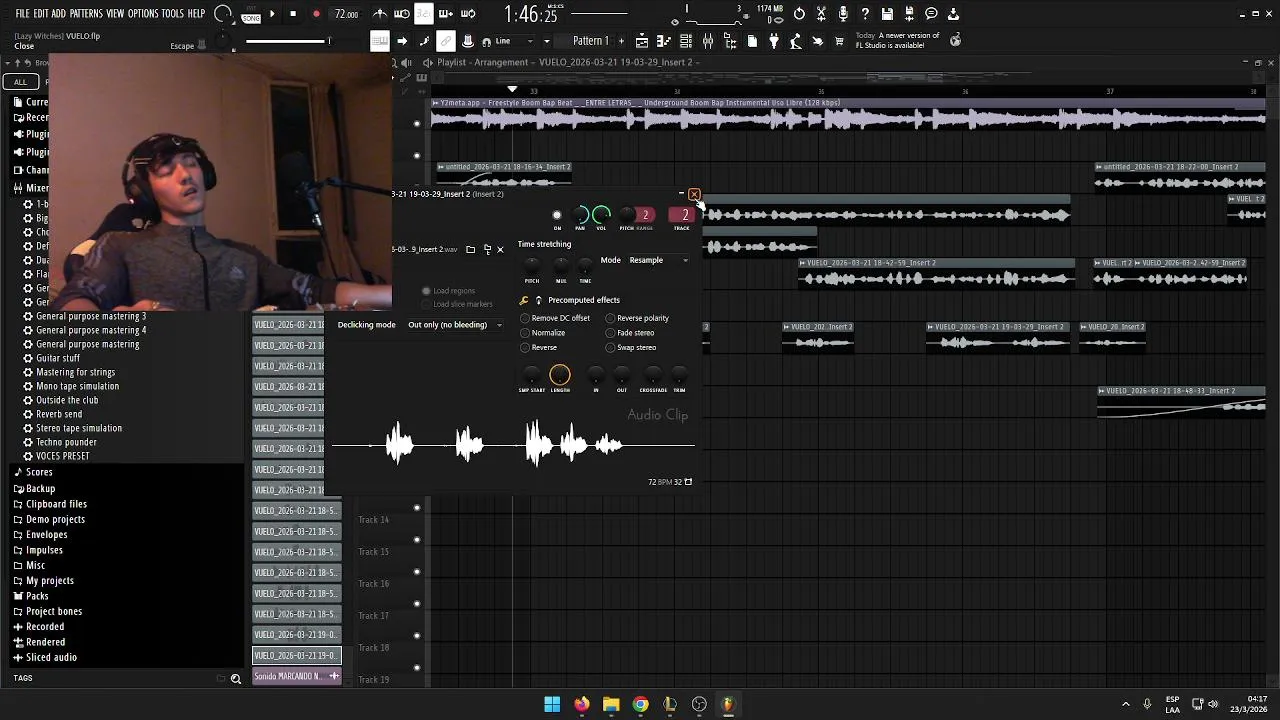Select the Reverb send preset

point(59,414)
